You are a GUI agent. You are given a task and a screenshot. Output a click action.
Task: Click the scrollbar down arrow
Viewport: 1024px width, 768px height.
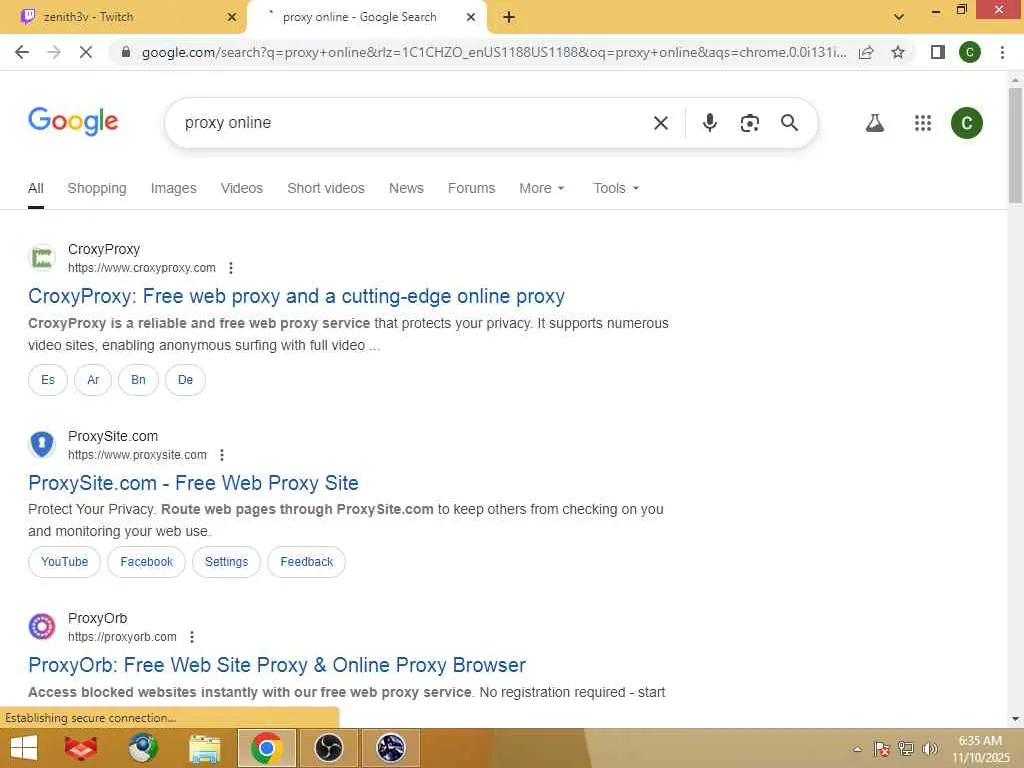[x=1015, y=718]
